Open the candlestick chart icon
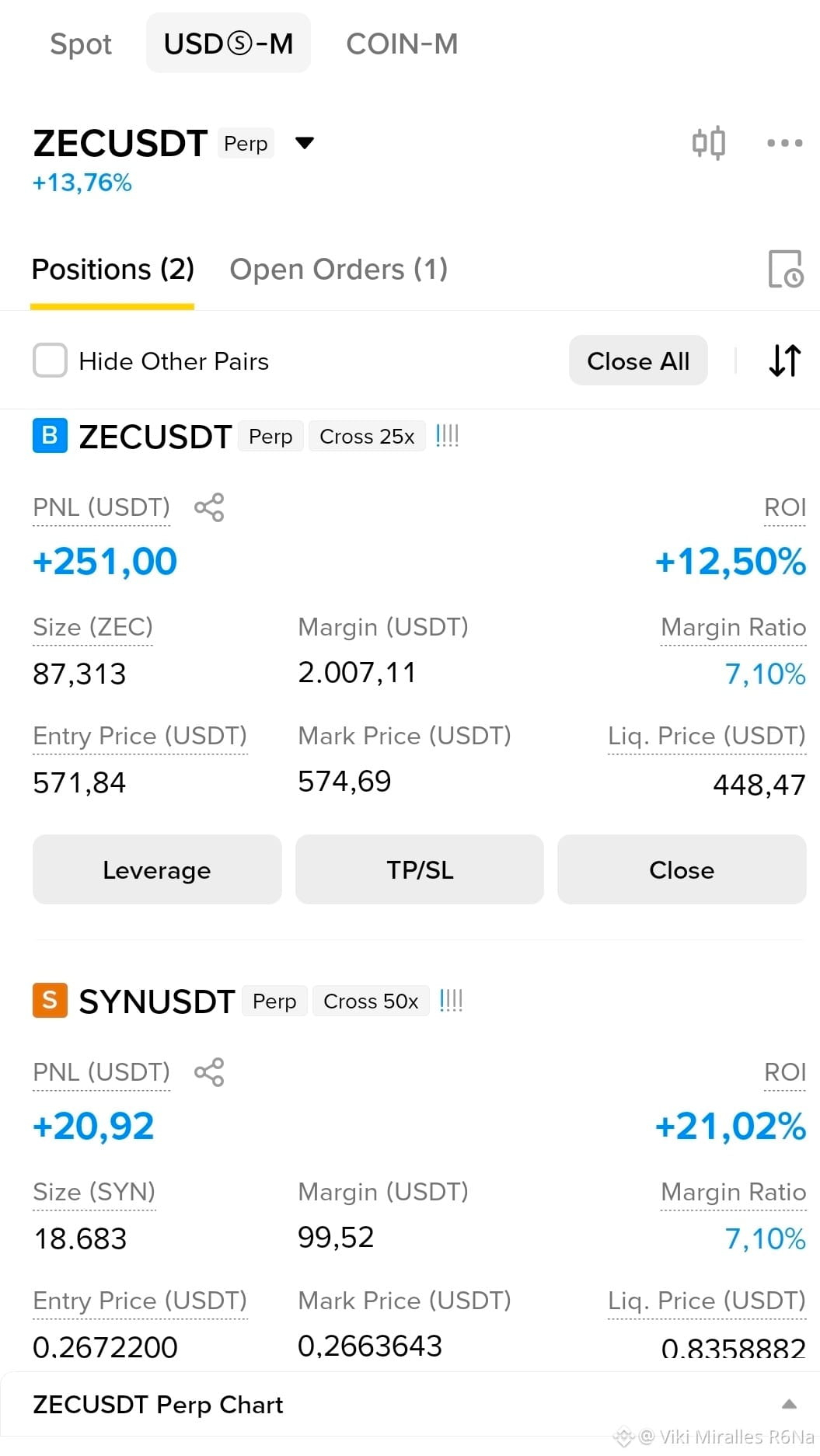 [708, 143]
